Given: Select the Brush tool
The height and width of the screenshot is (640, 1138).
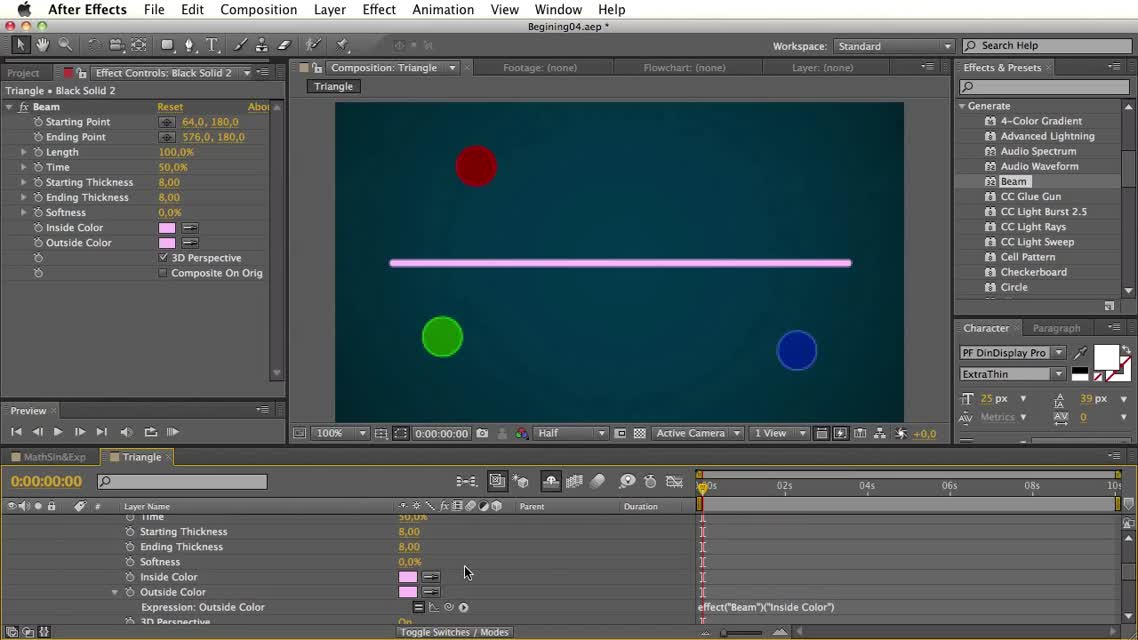Looking at the screenshot, I should (240, 45).
